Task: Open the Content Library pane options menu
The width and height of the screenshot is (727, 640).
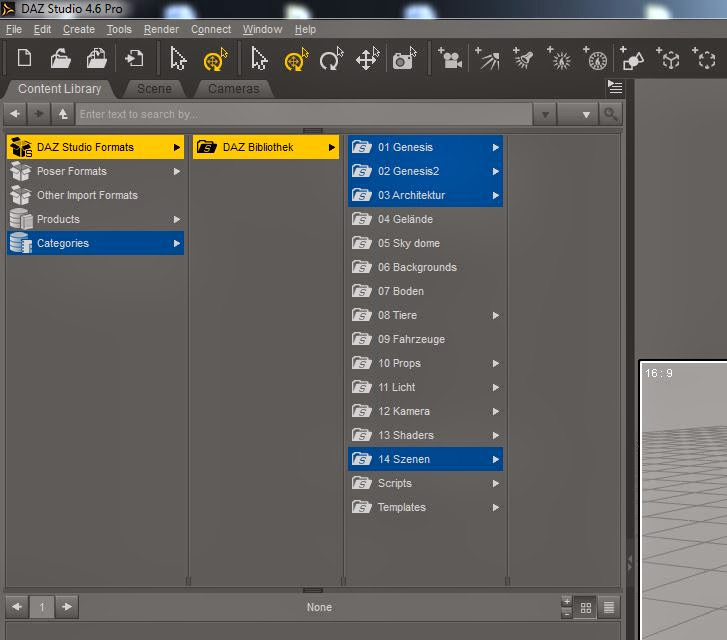Action: [615, 87]
